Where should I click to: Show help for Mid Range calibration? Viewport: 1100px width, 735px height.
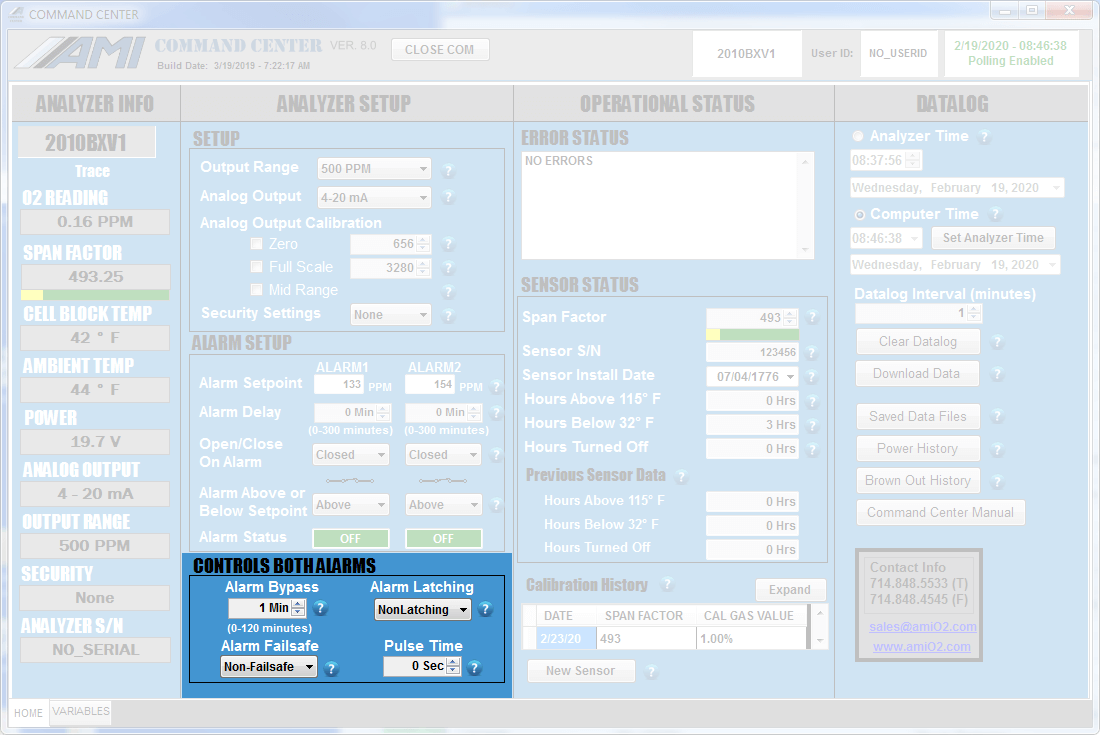pyautogui.click(x=449, y=291)
